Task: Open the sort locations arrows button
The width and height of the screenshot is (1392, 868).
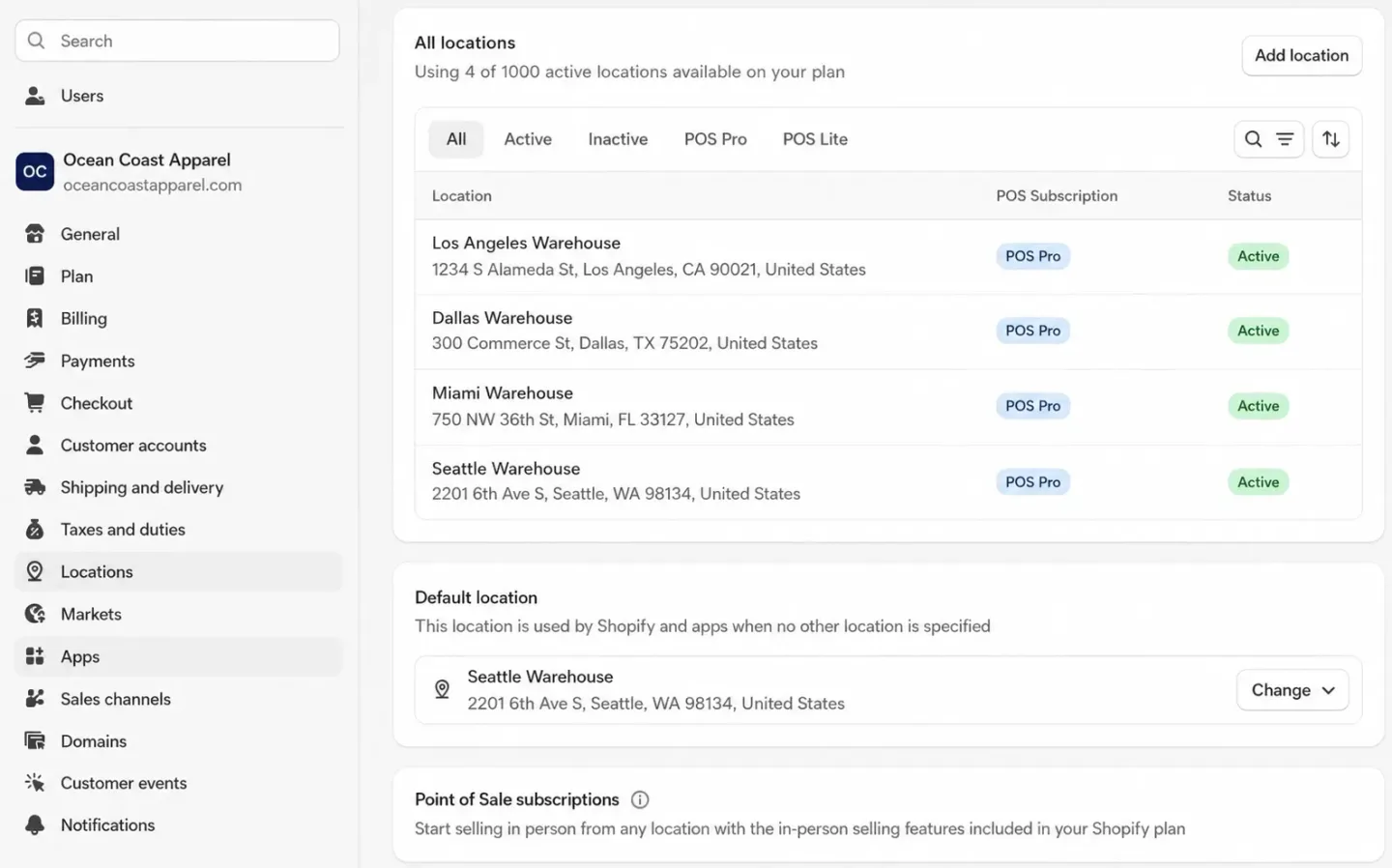Action: (x=1331, y=139)
